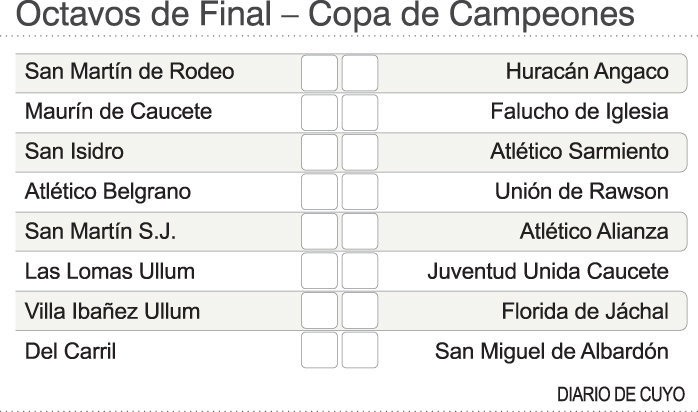This screenshot has height=412, width=698.
Task: Click the DIARIO DE CUYO credit text
Action: tap(620, 393)
